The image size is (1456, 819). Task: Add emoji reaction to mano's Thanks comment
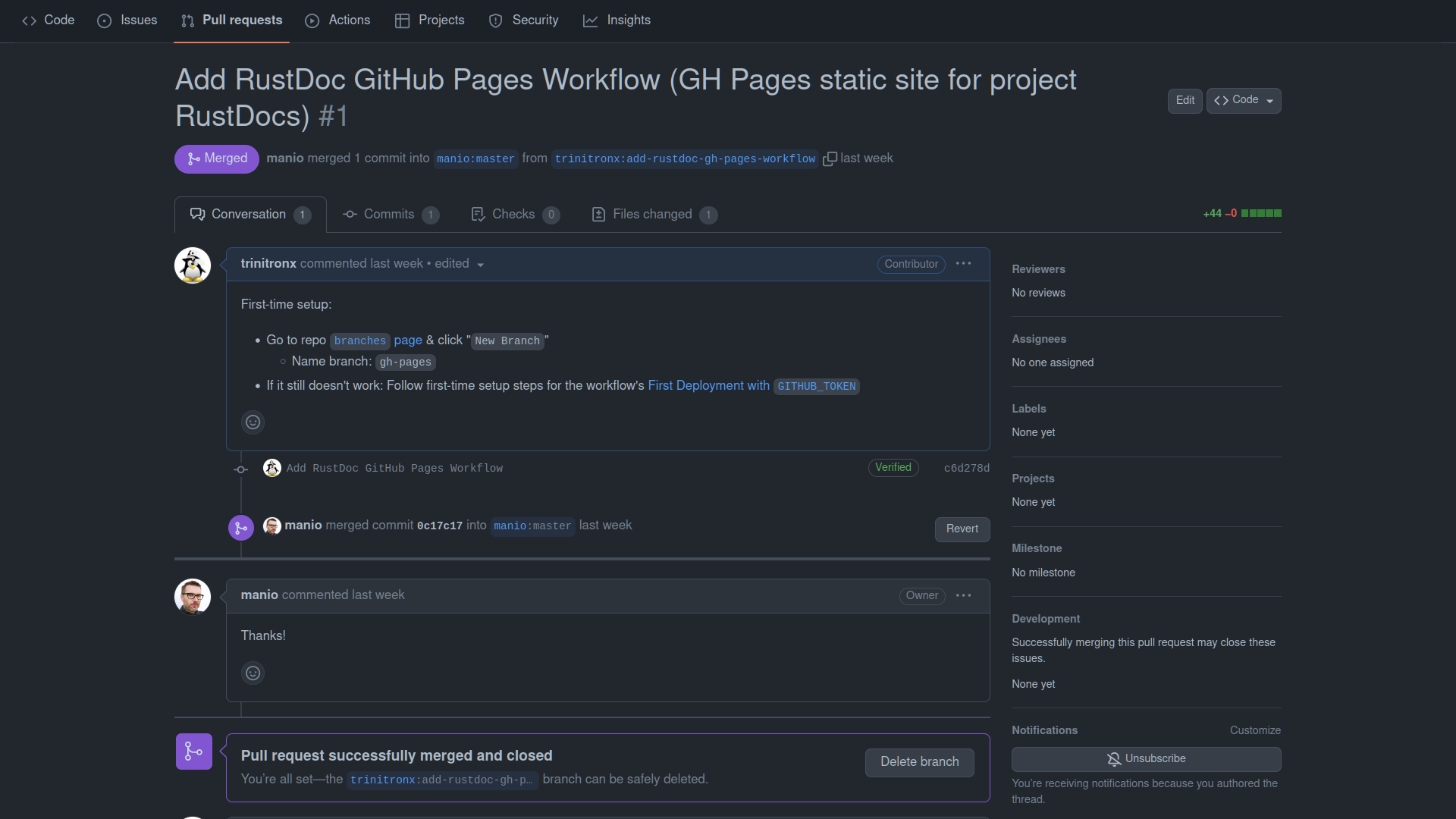point(253,673)
